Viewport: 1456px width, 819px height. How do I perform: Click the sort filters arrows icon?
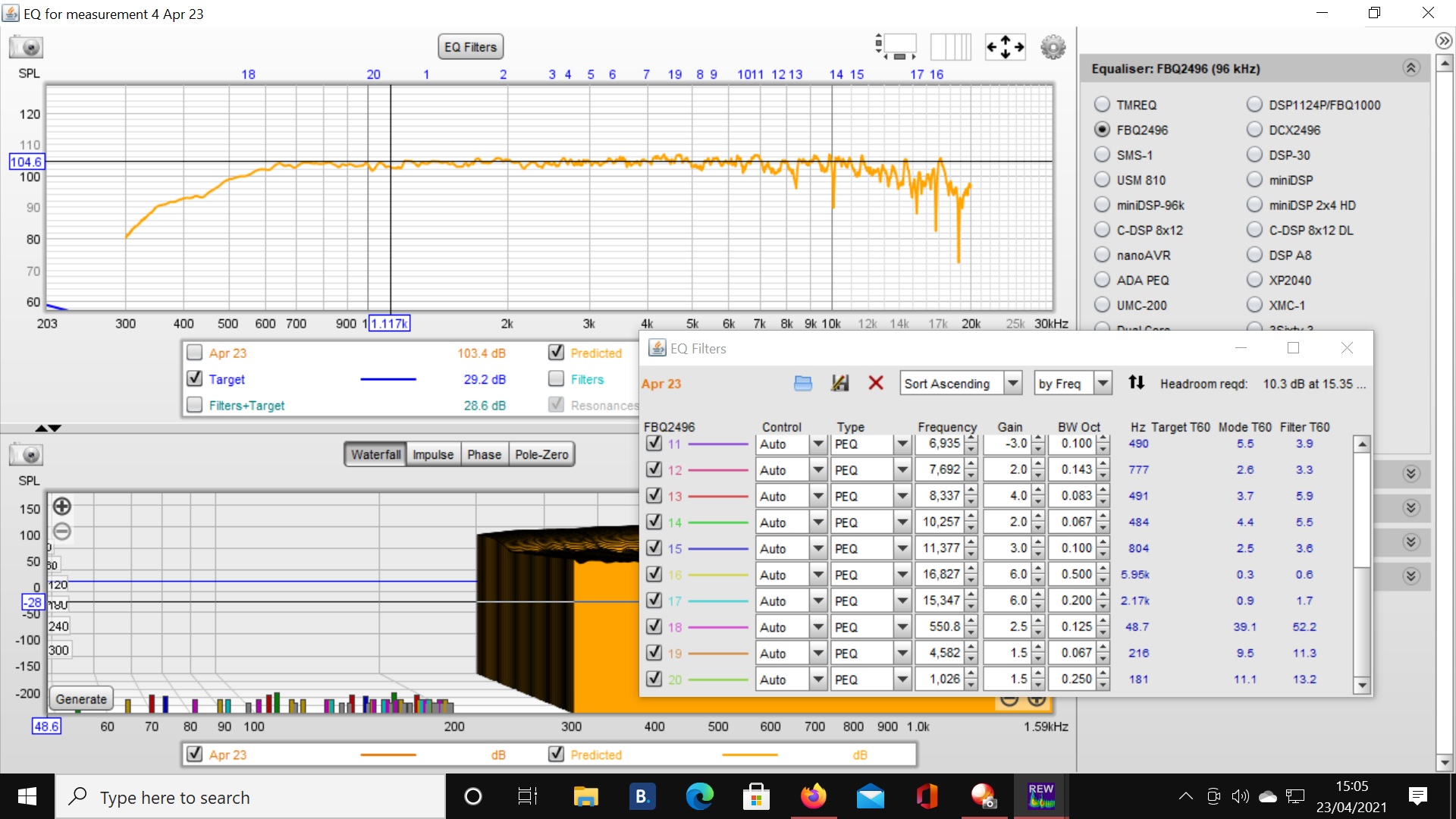[1136, 383]
